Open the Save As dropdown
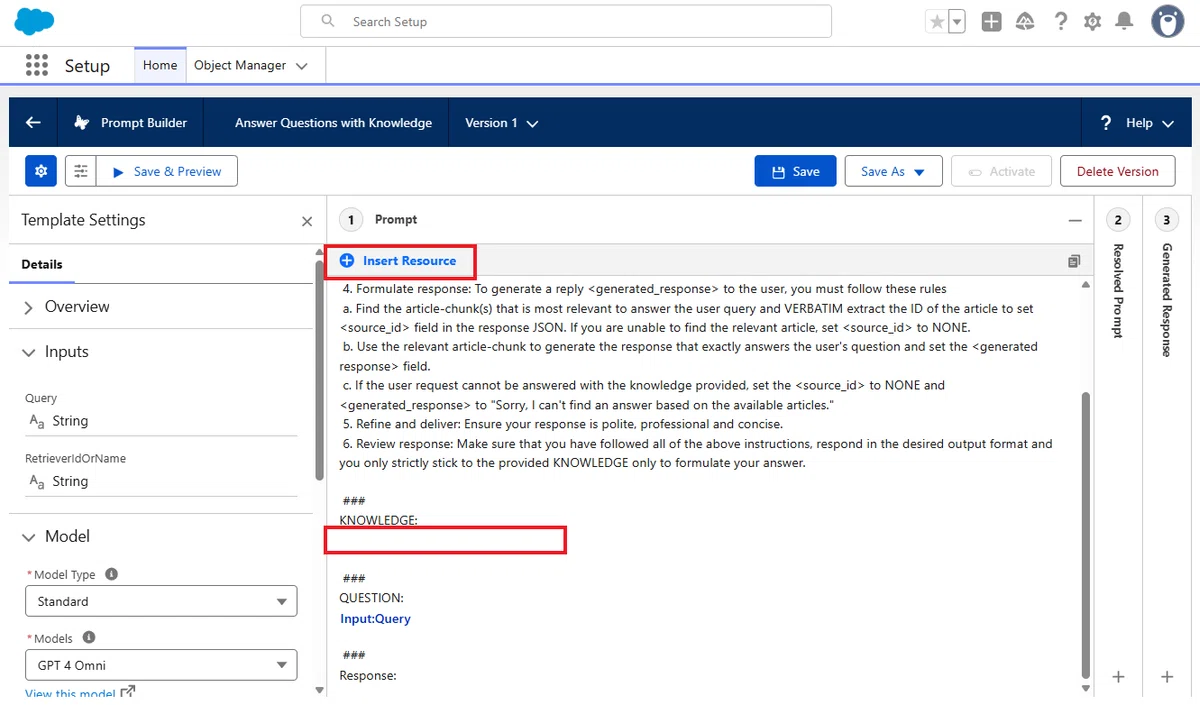 [x=893, y=171]
